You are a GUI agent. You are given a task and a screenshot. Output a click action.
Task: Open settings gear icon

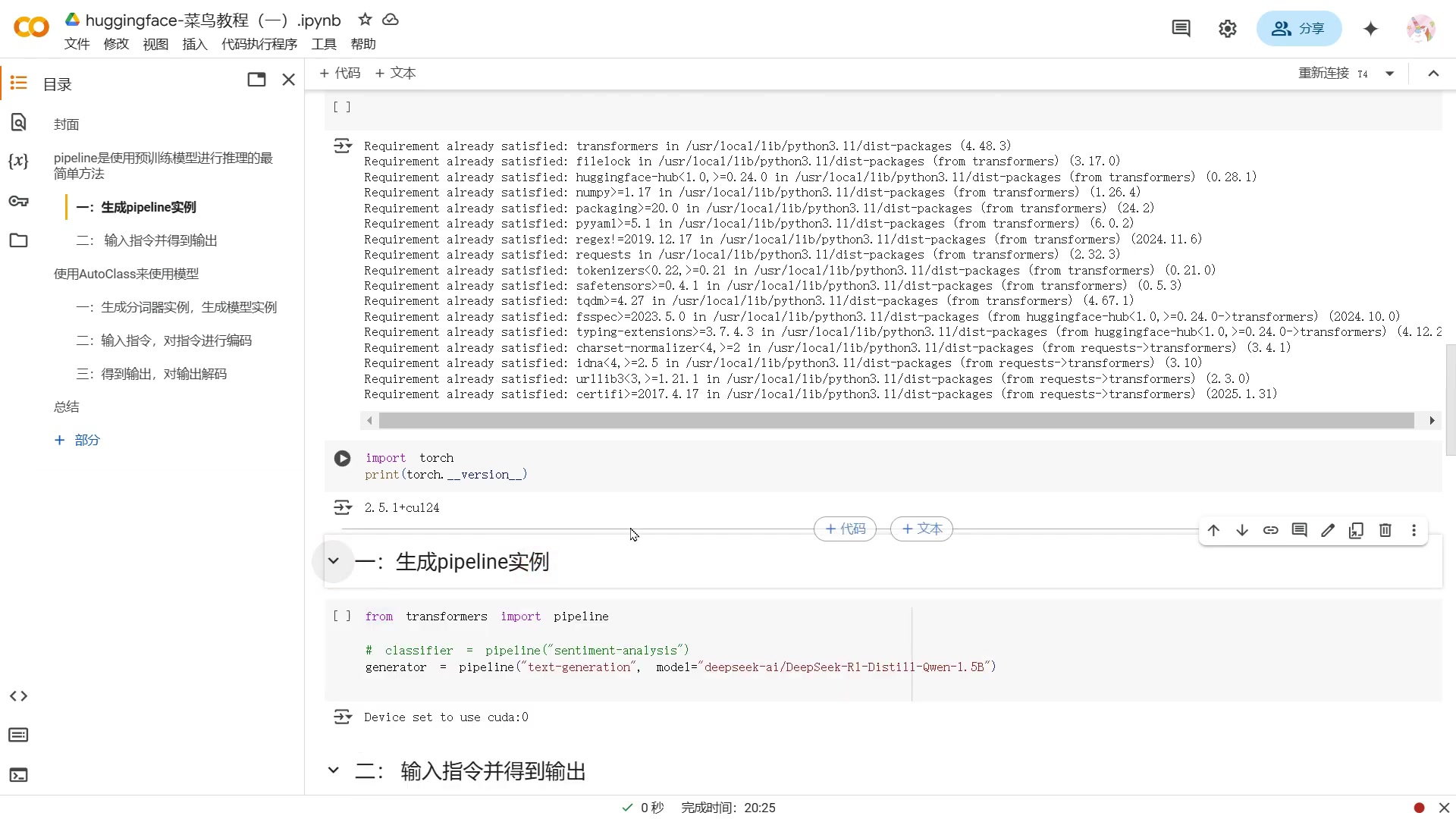click(1228, 29)
